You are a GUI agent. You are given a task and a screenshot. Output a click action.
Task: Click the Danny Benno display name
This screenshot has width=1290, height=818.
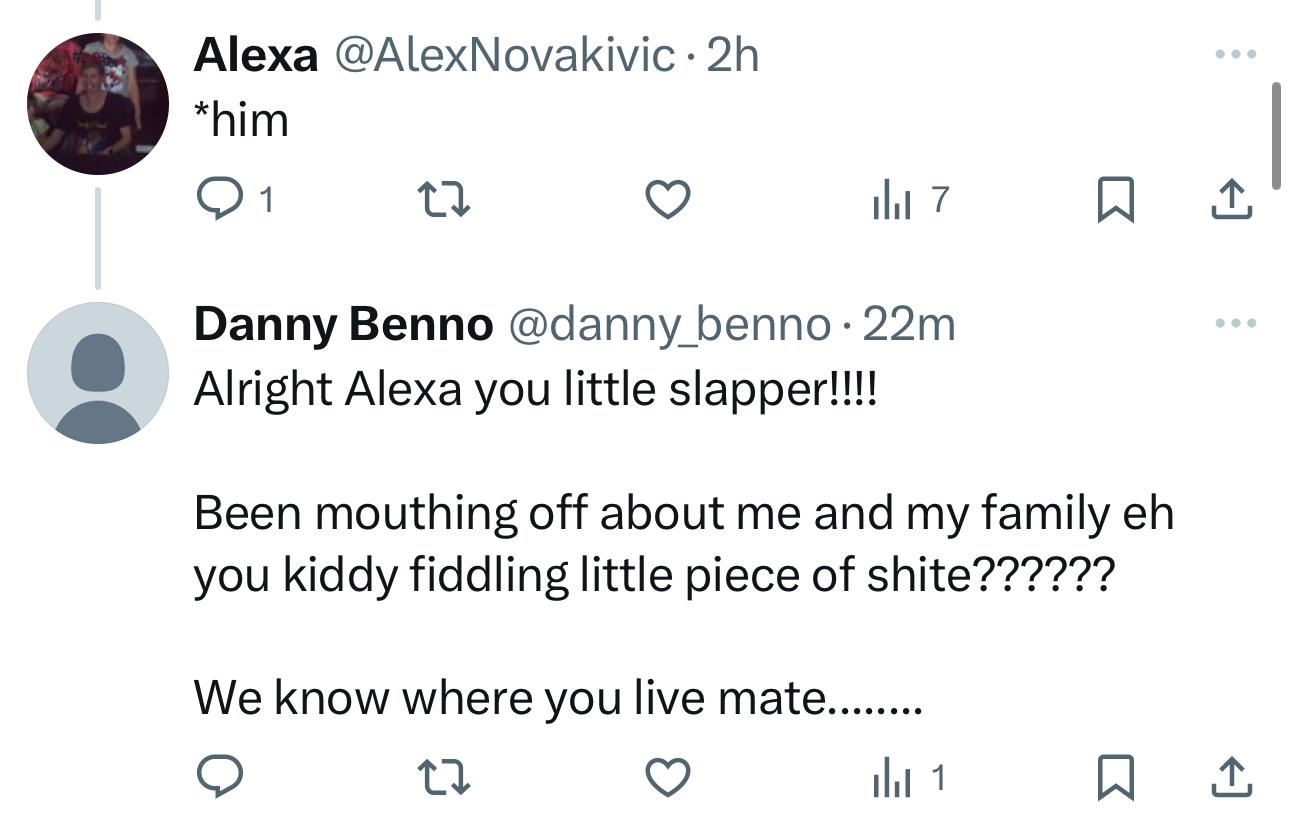point(343,324)
